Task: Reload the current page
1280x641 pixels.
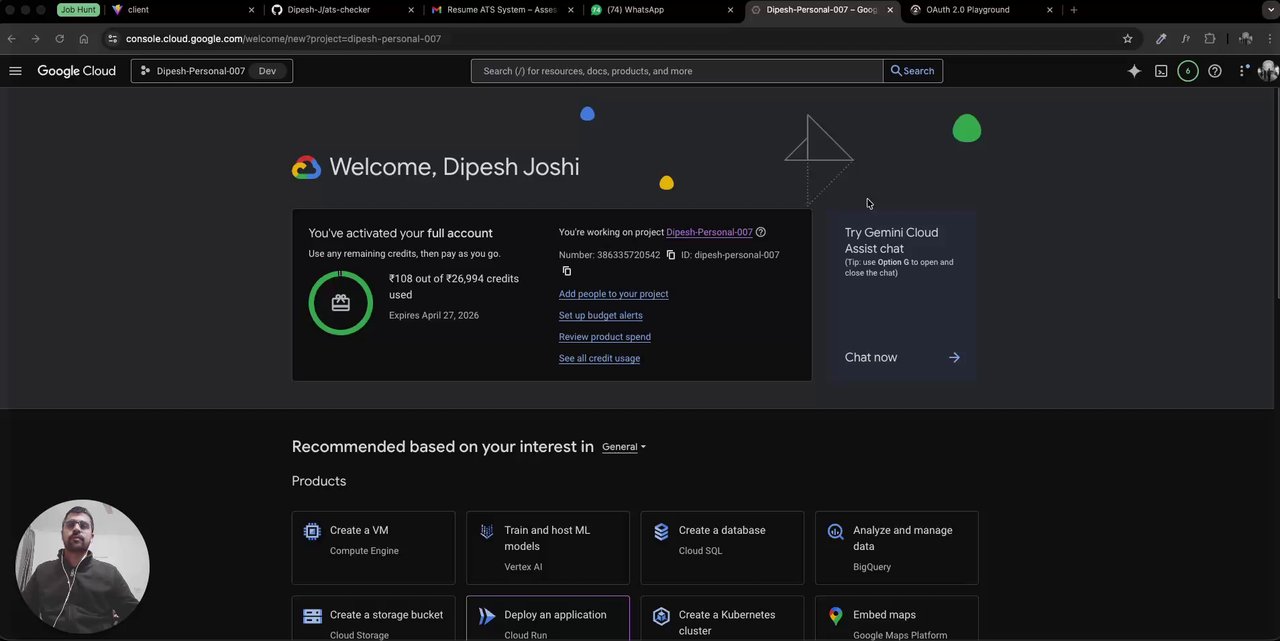Action: [x=59, y=39]
